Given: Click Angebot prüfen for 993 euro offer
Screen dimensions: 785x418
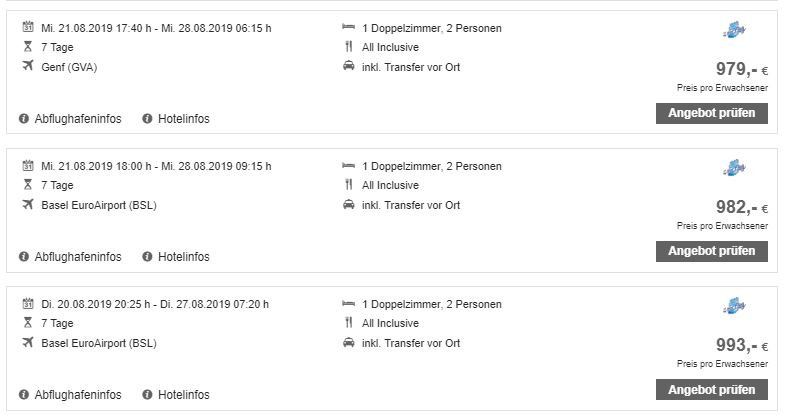Looking at the screenshot, I should 711,389.
